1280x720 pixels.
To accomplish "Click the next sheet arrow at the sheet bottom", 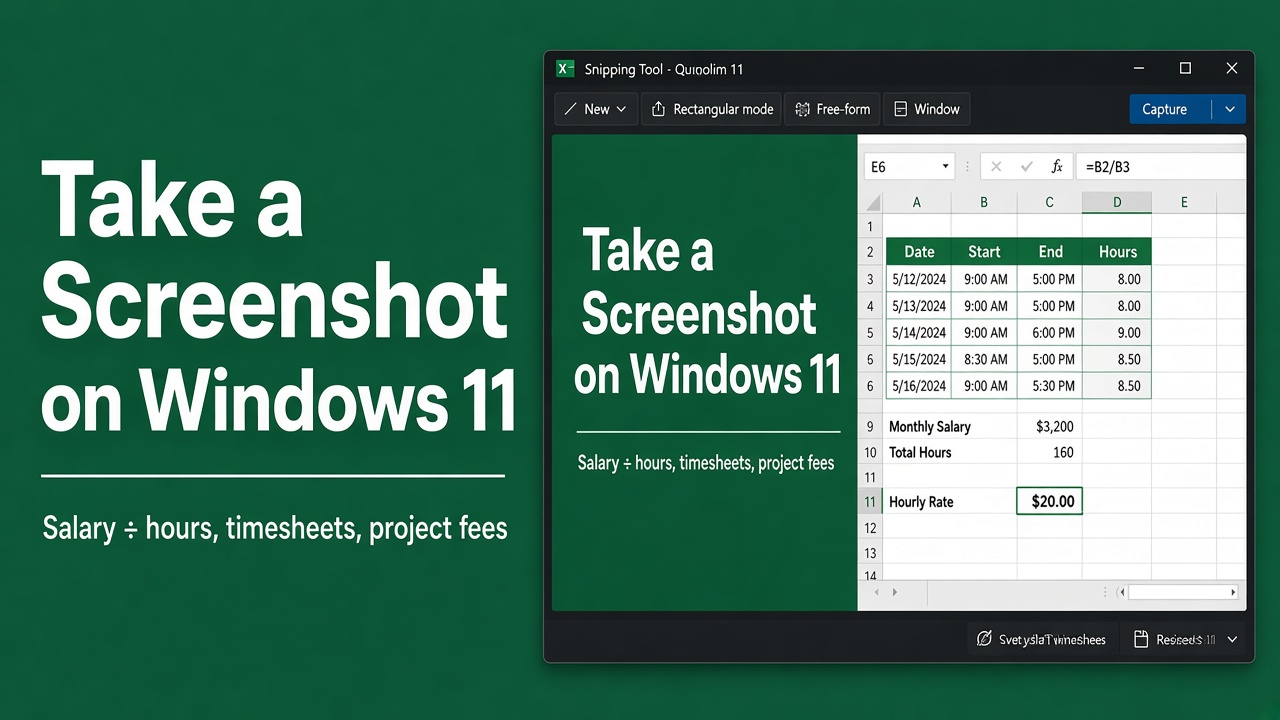I will point(894,592).
